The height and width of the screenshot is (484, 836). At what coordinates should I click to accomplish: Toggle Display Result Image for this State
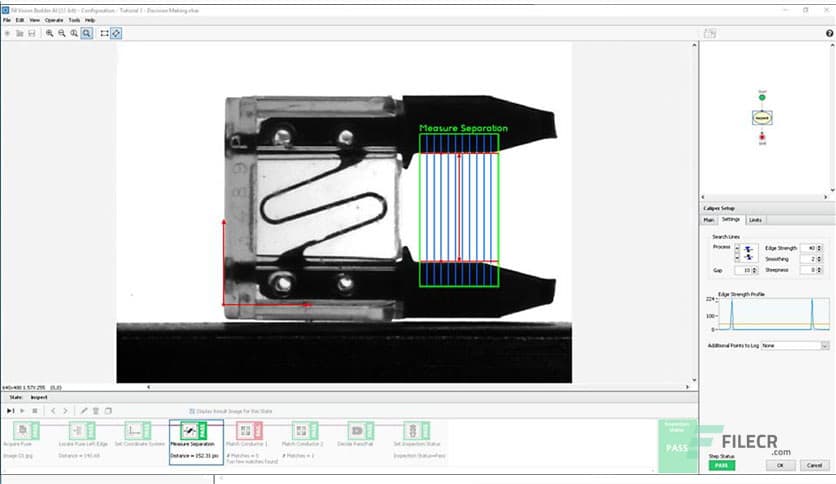pyautogui.click(x=193, y=410)
